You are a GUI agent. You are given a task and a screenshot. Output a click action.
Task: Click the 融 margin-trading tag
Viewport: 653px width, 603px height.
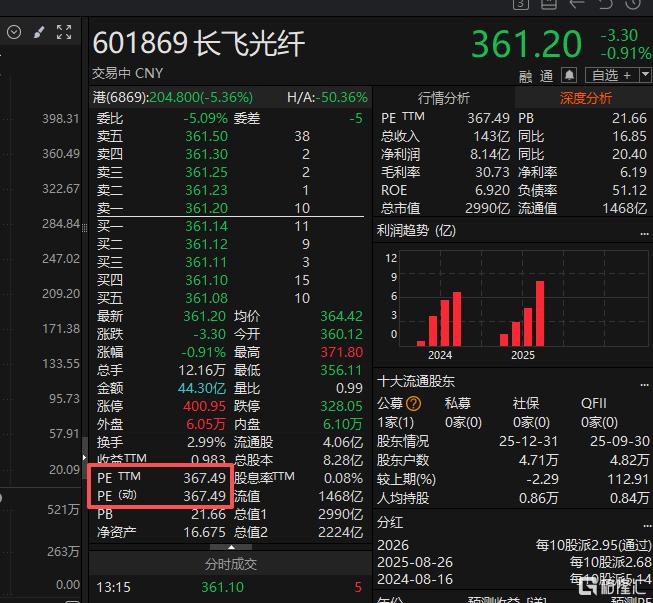click(x=526, y=76)
